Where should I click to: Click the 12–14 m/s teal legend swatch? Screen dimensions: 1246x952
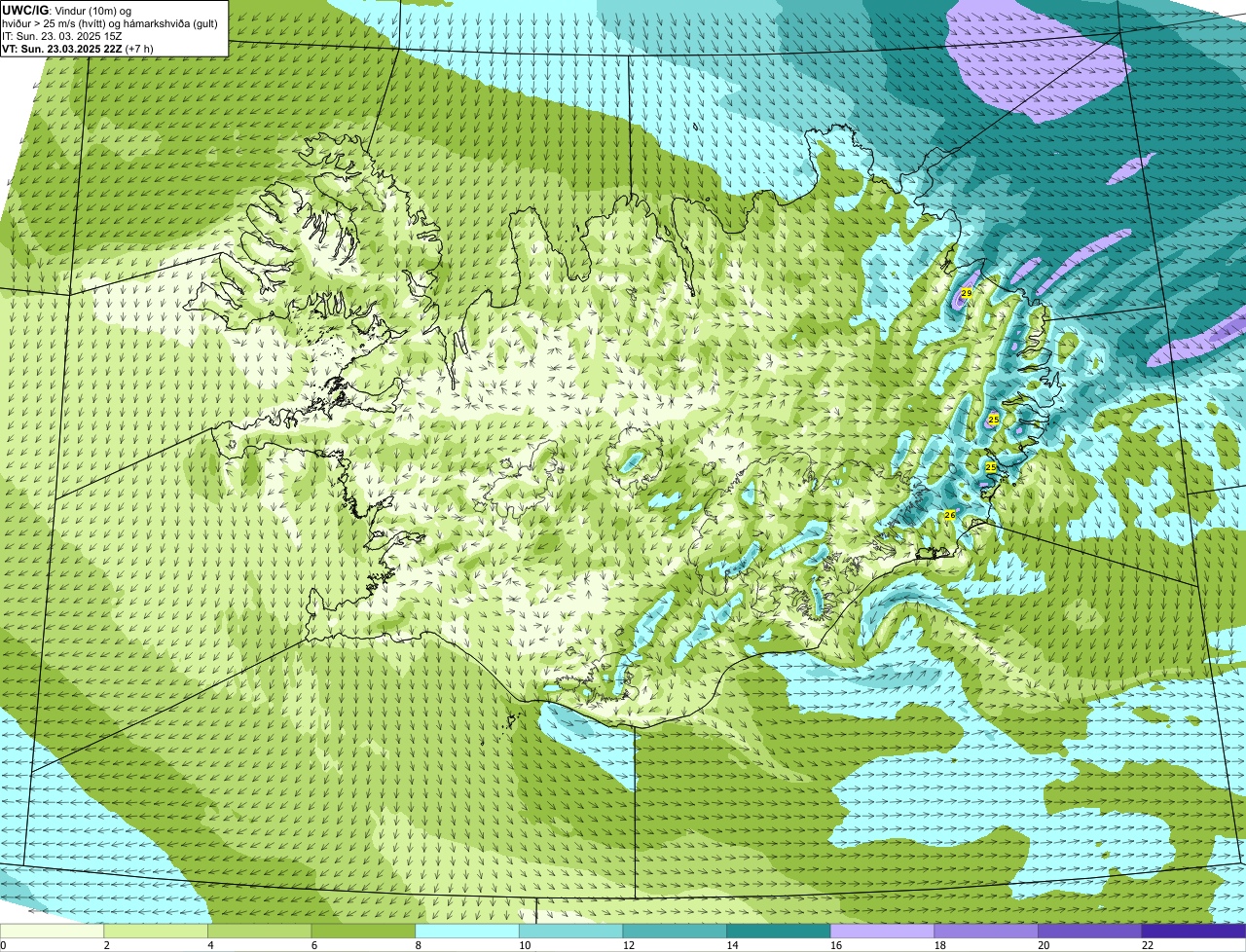675,931
